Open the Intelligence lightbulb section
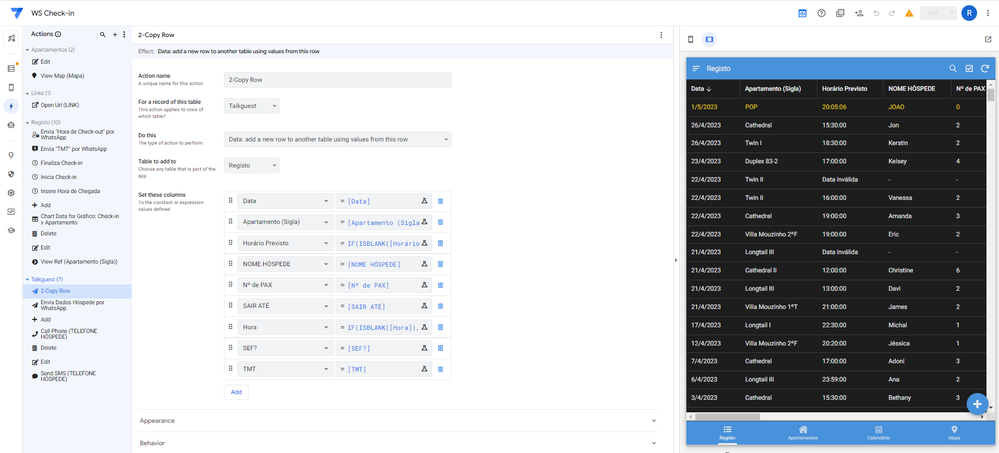The width and height of the screenshot is (999, 453). pyautogui.click(x=11, y=155)
